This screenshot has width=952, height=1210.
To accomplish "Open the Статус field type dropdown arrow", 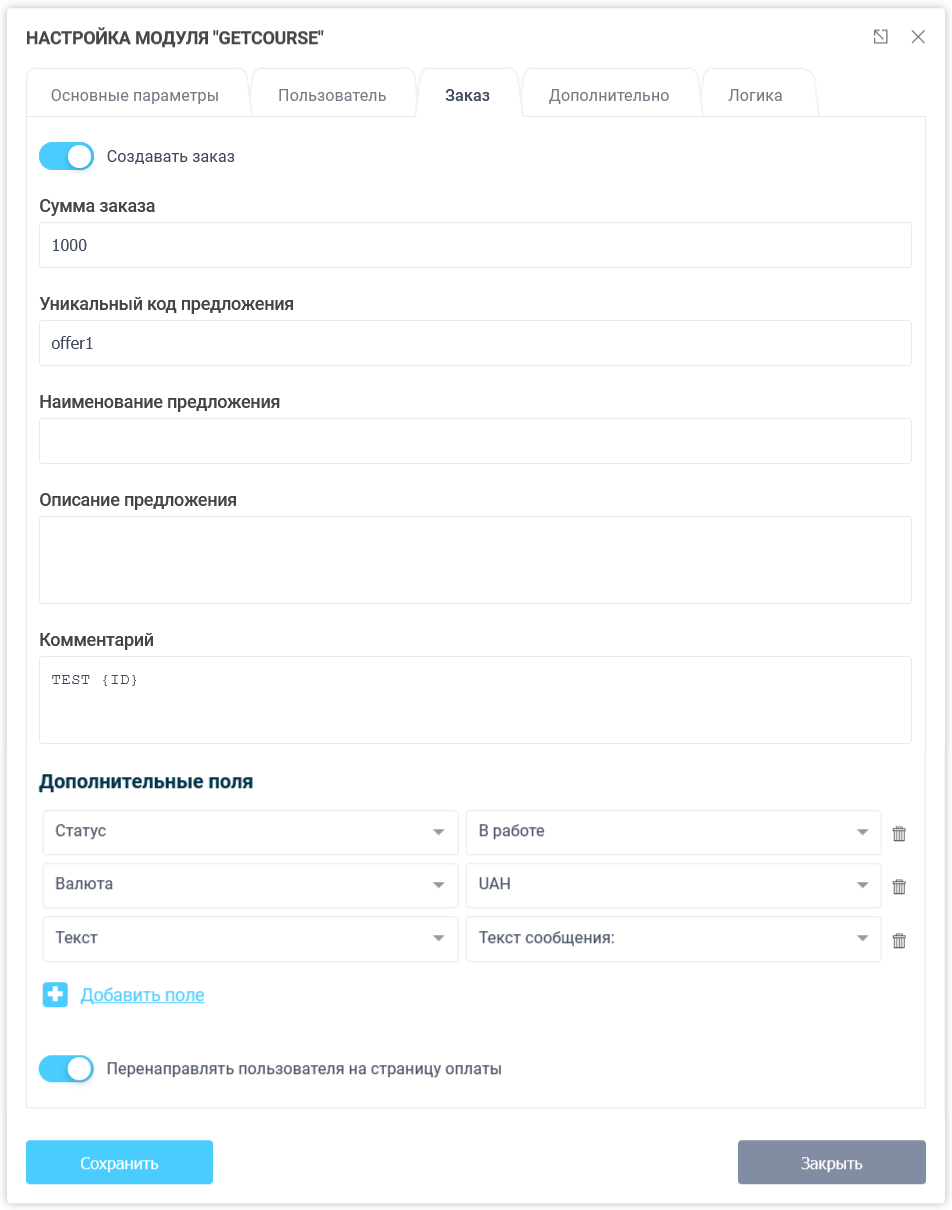I will [x=438, y=832].
